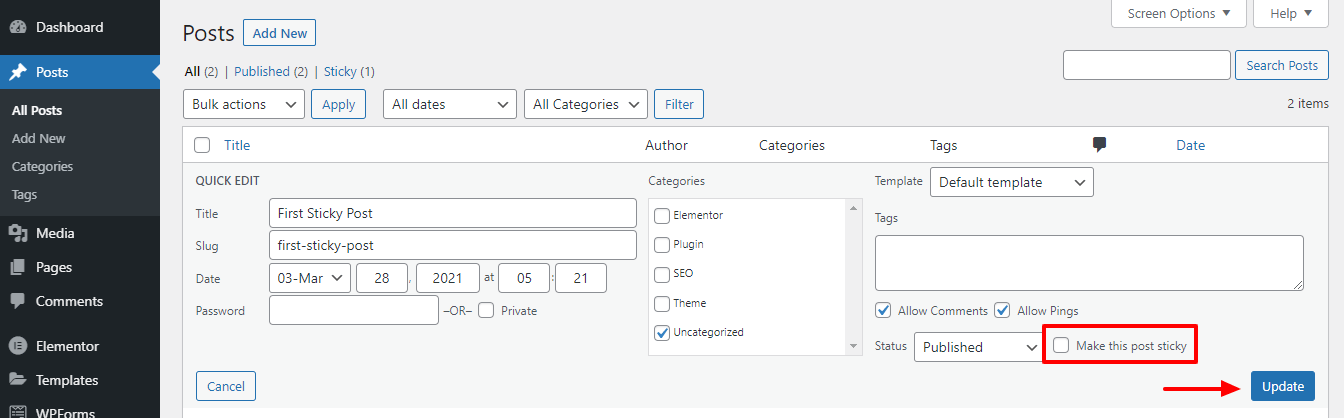Open the Dashboard icon in sidebar
Image resolution: width=1344 pixels, height=418 pixels.
tap(18, 27)
